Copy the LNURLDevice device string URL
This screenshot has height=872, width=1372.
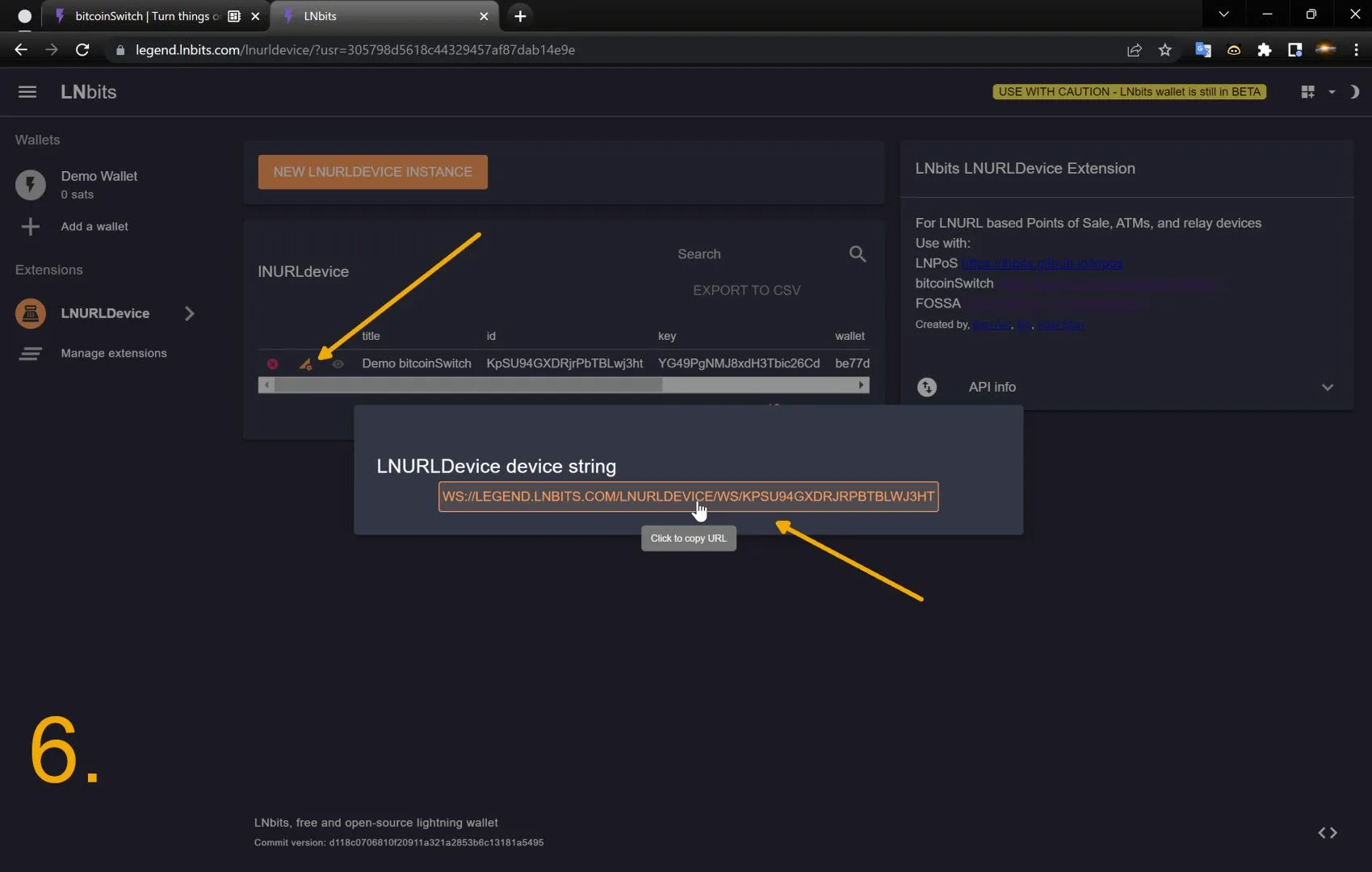click(688, 497)
